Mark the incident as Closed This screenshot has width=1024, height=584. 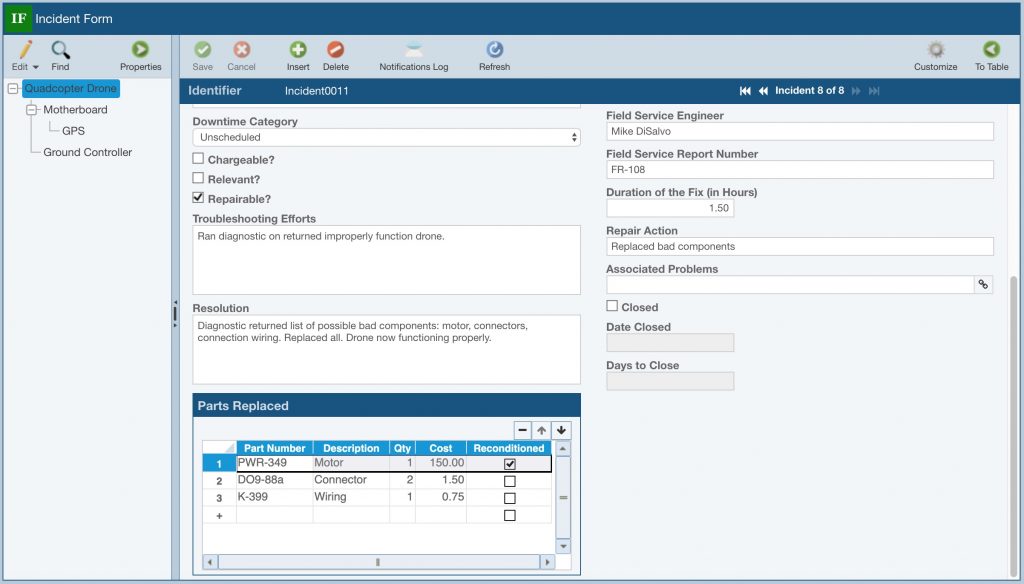[612, 306]
